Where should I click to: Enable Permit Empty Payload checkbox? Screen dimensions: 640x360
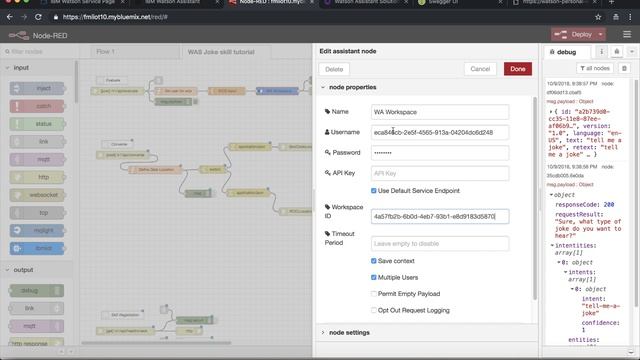pos(373,294)
